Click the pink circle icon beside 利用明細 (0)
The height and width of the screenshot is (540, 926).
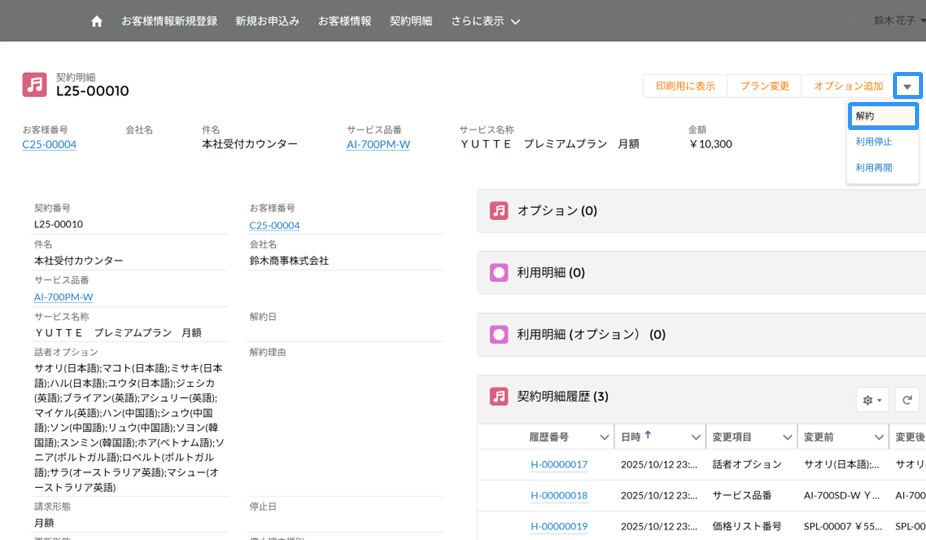tap(499, 272)
